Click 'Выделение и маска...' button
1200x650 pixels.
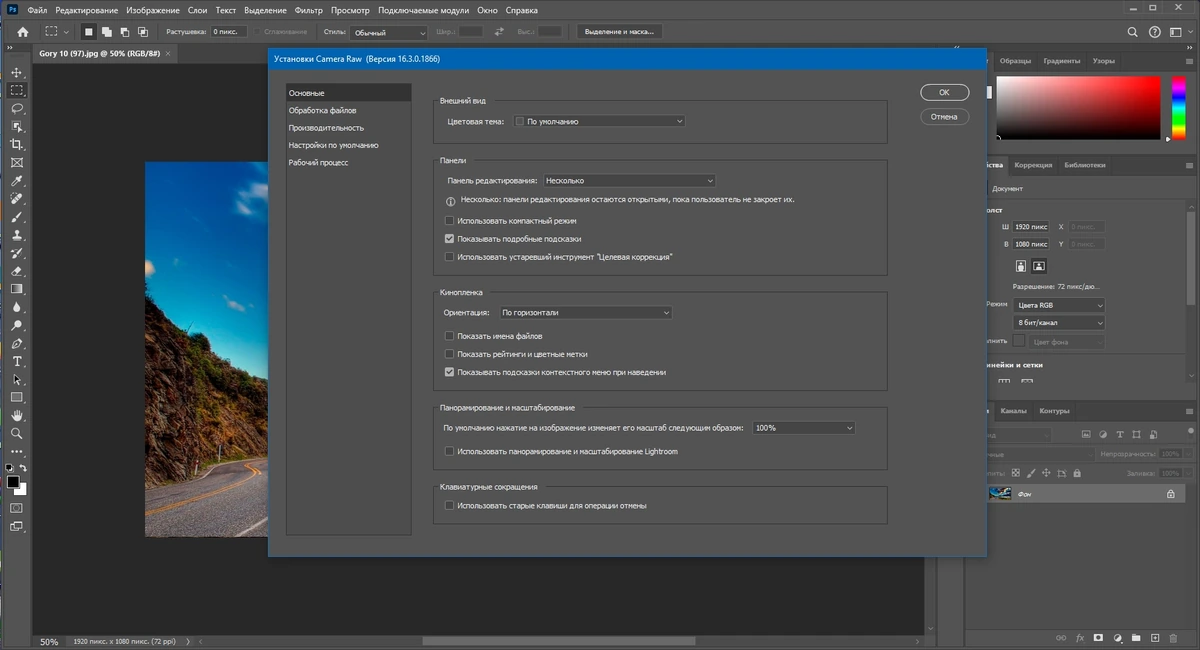pos(620,32)
